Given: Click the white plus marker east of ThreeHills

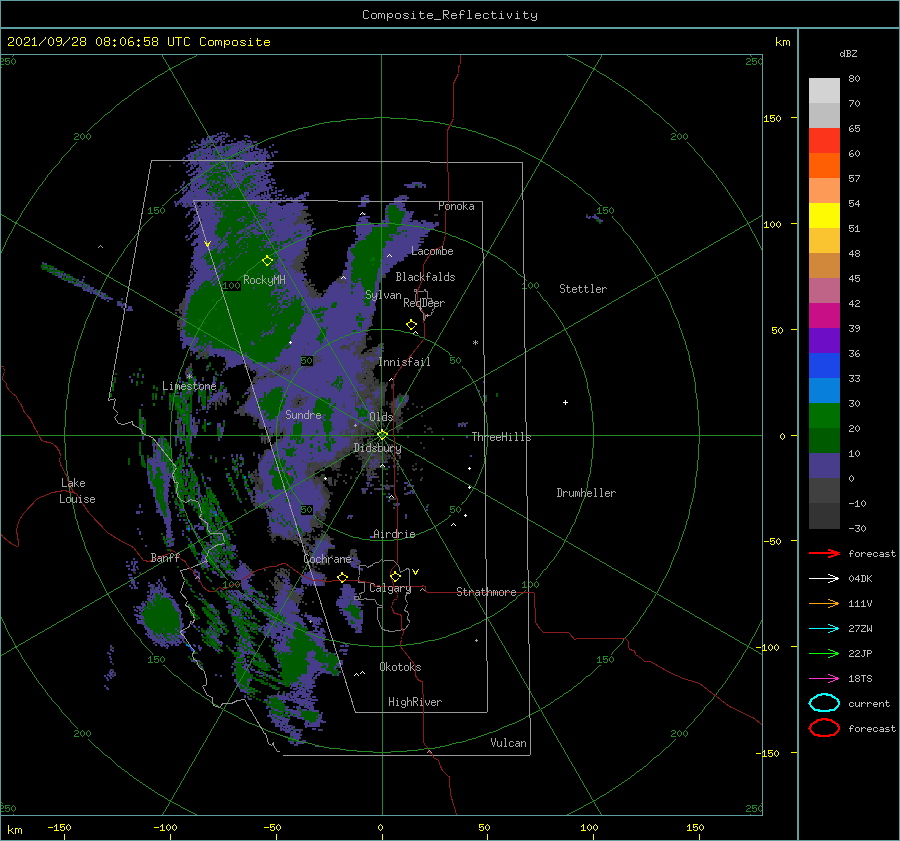Looking at the screenshot, I should (565, 402).
